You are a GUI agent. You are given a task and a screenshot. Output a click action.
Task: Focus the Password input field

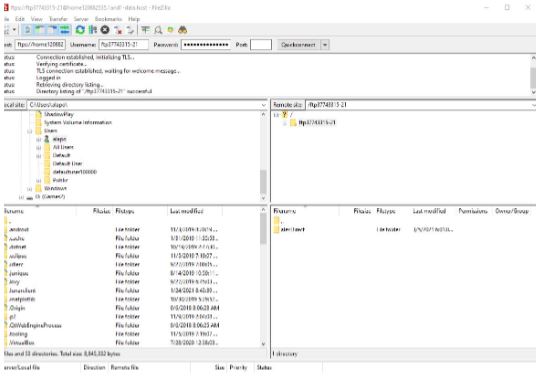point(206,45)
